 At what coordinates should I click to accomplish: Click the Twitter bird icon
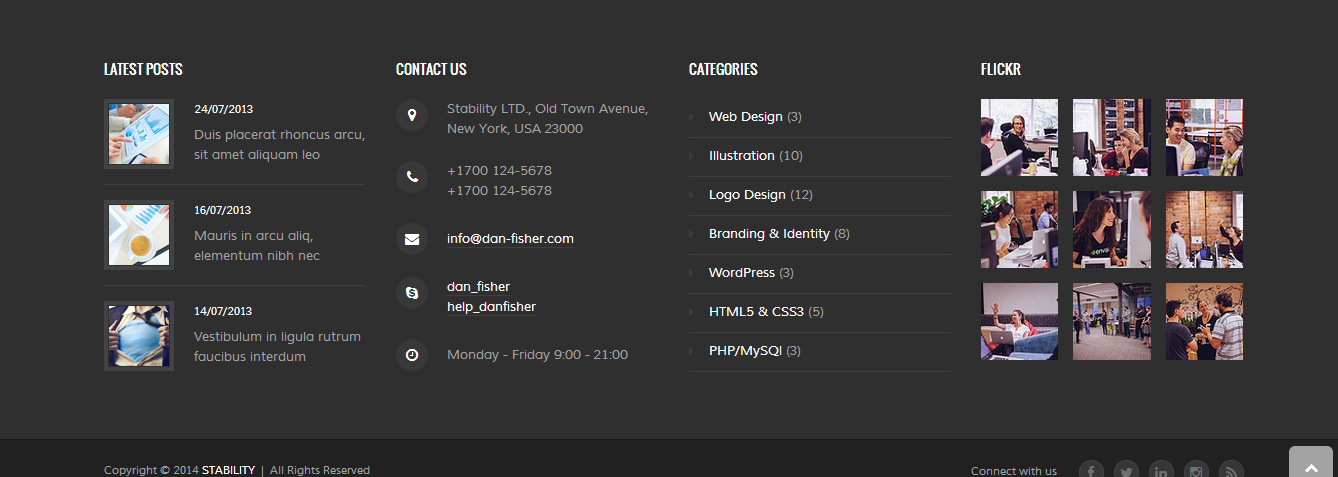(x=1126, y=471)
